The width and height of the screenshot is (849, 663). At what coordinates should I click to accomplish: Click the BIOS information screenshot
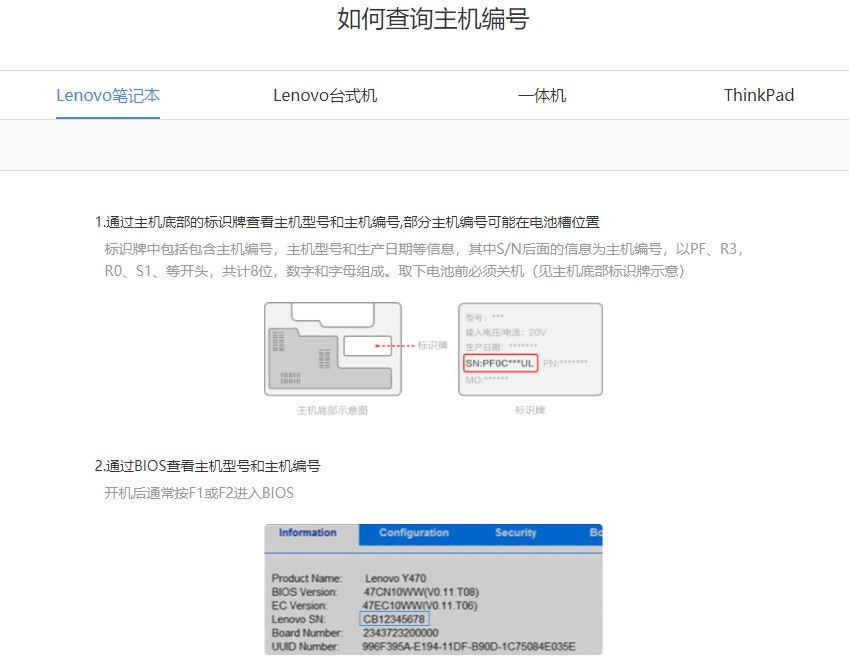click(433, 589)
